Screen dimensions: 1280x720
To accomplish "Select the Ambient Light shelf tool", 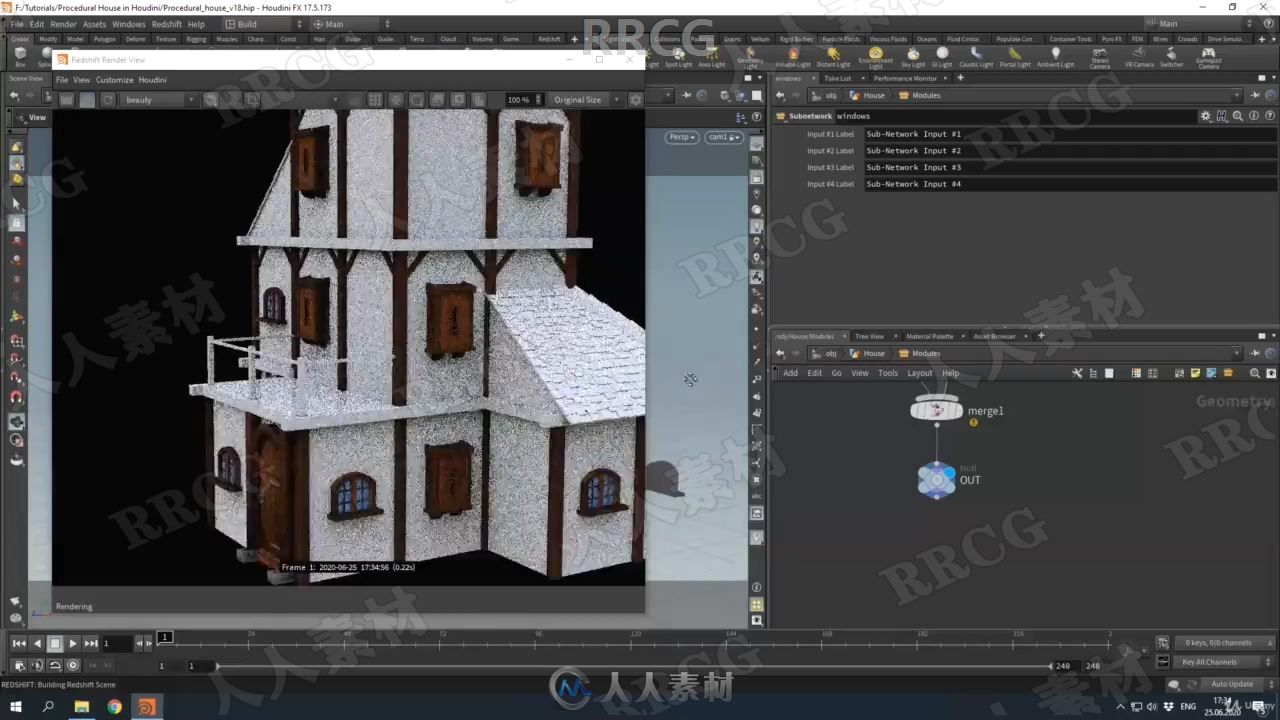I will pyautogui.click(x=1055, y=58).
